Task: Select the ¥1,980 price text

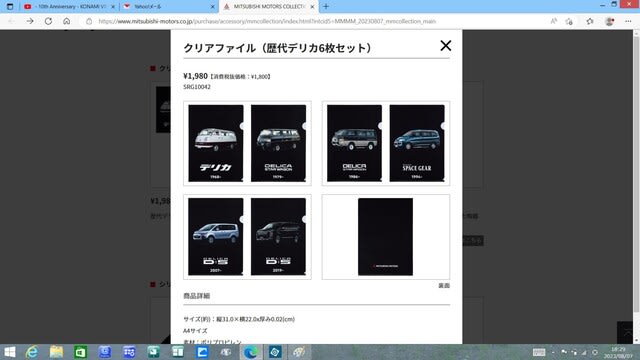Action: point(195,76)
